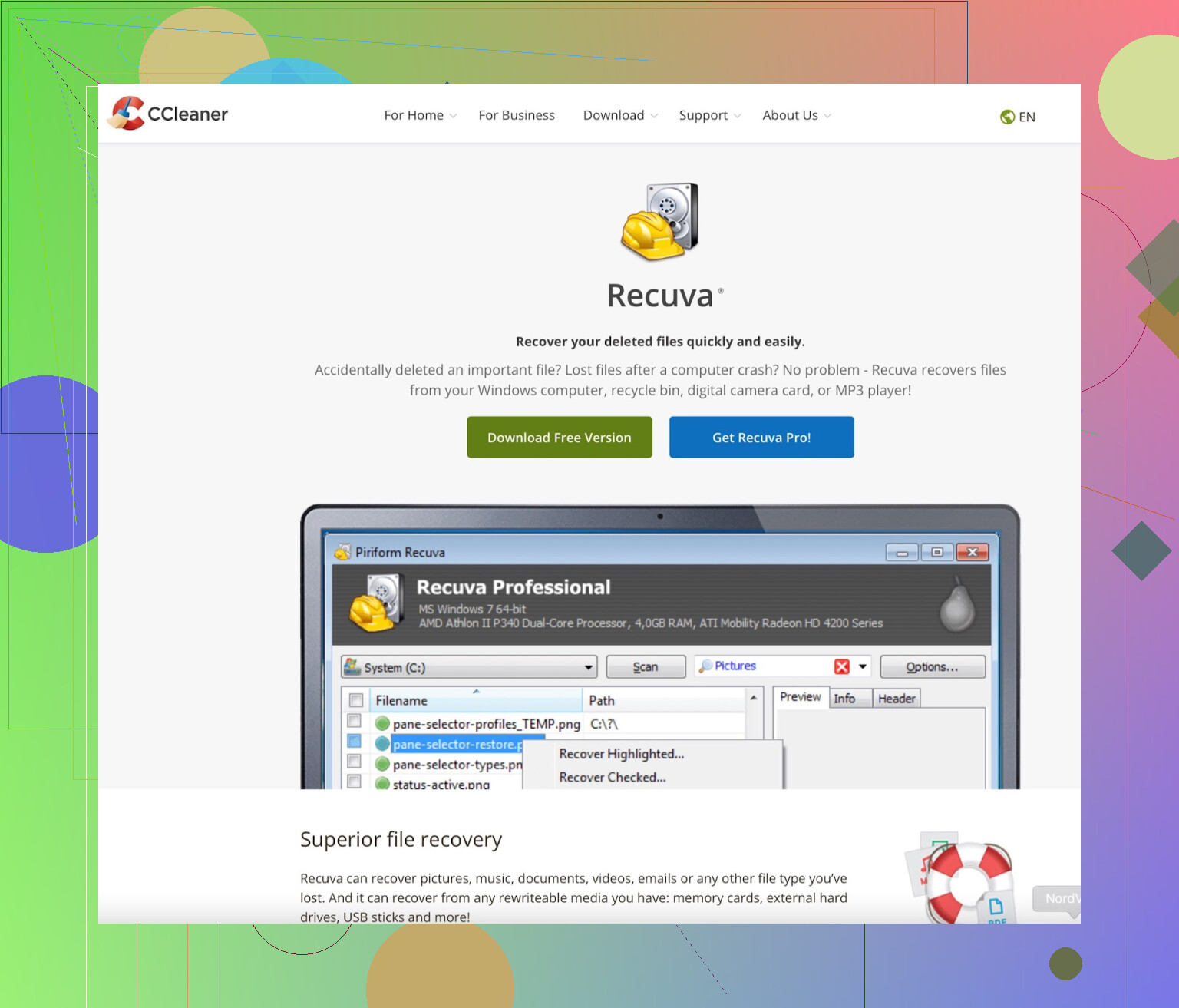Open the globe language icon
Viewport: 1179px width, 1008px height.
(x=1007, y=117)
